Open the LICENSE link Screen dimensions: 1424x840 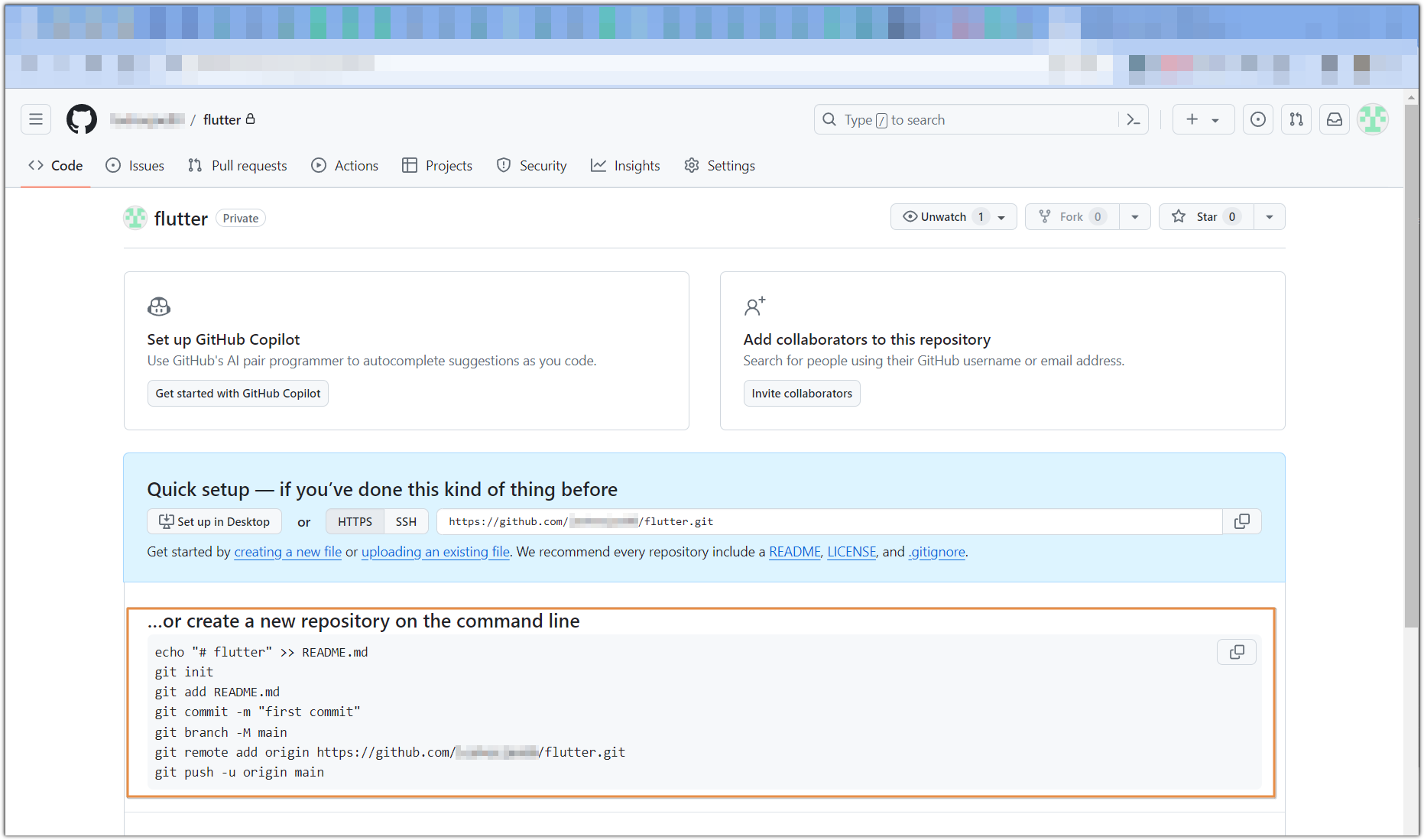point(851,552)
